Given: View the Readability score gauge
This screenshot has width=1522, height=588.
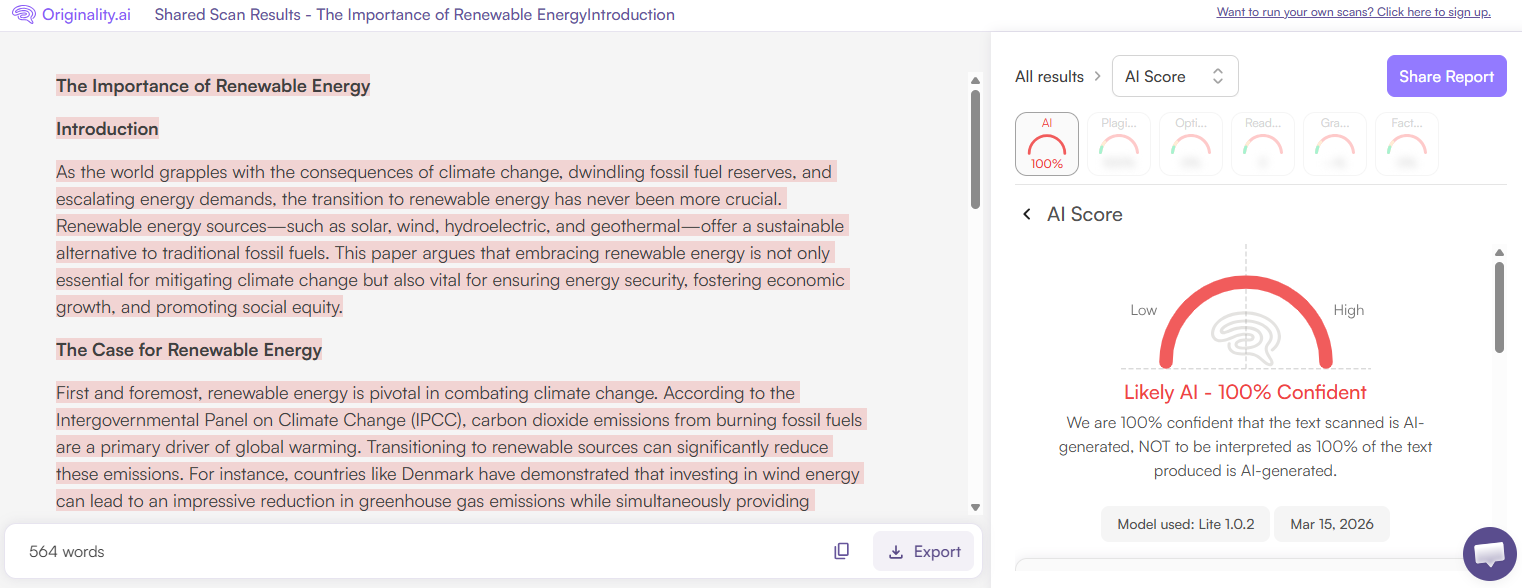Looking at the screenshot, I should [x=1262, y=143].
